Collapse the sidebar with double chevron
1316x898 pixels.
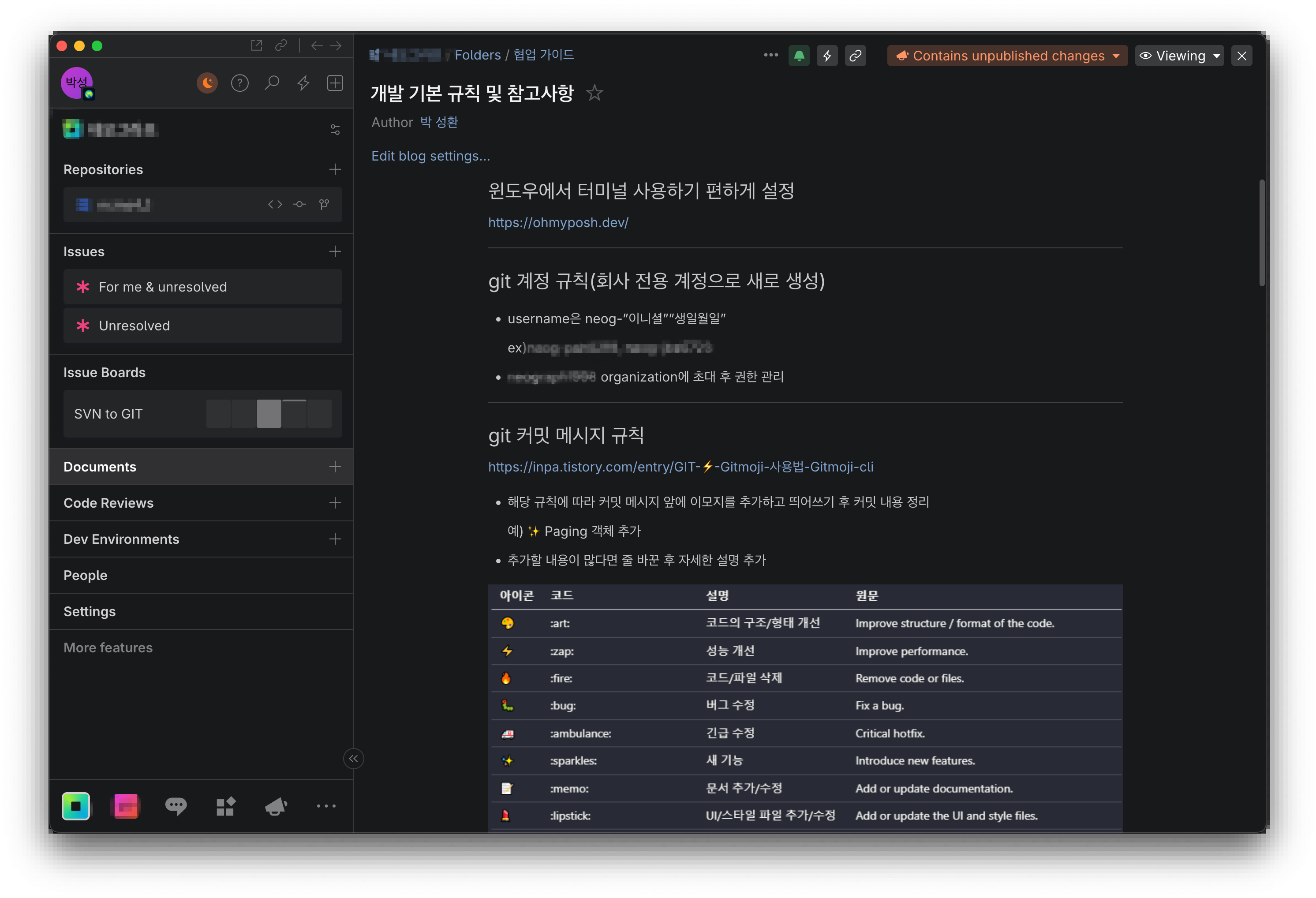point(353,759)
